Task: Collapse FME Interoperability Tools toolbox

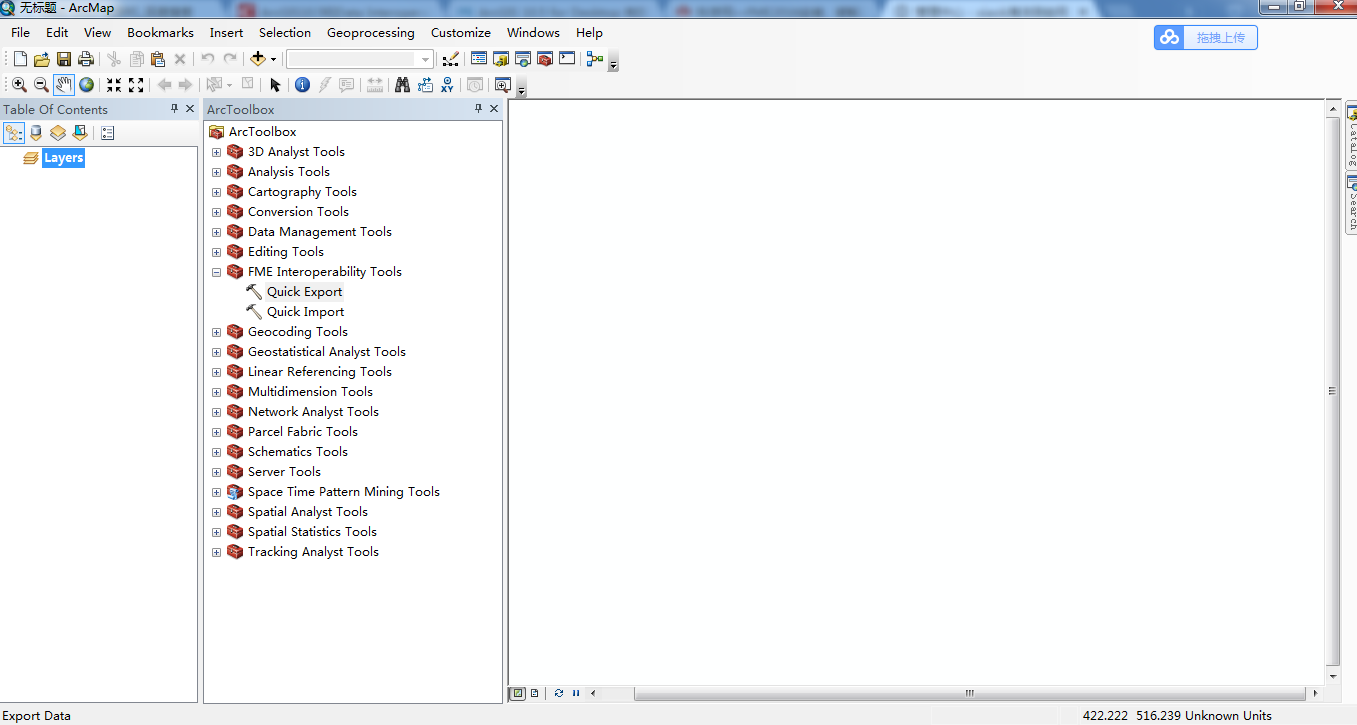Action: click(216, 272)
